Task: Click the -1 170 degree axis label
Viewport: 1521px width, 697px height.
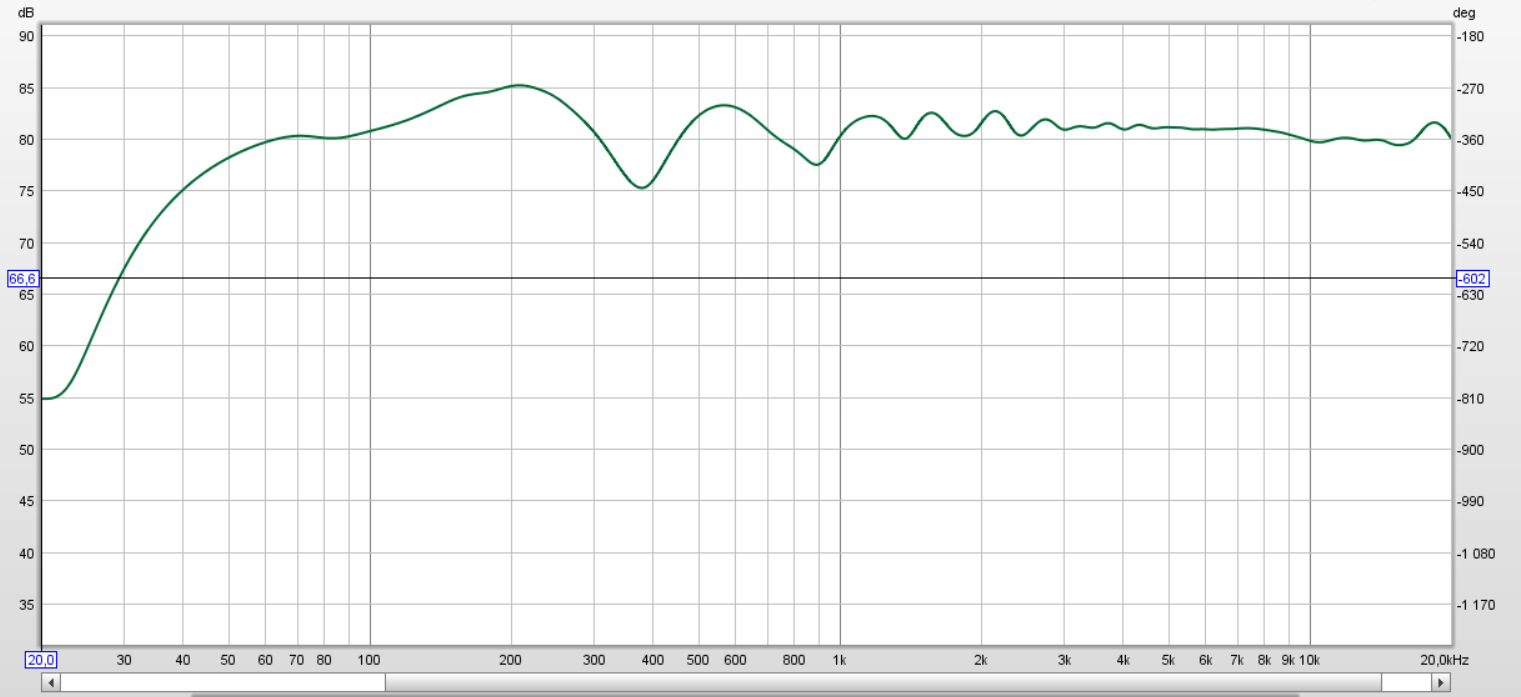Action: click(x=1476, y=605)
